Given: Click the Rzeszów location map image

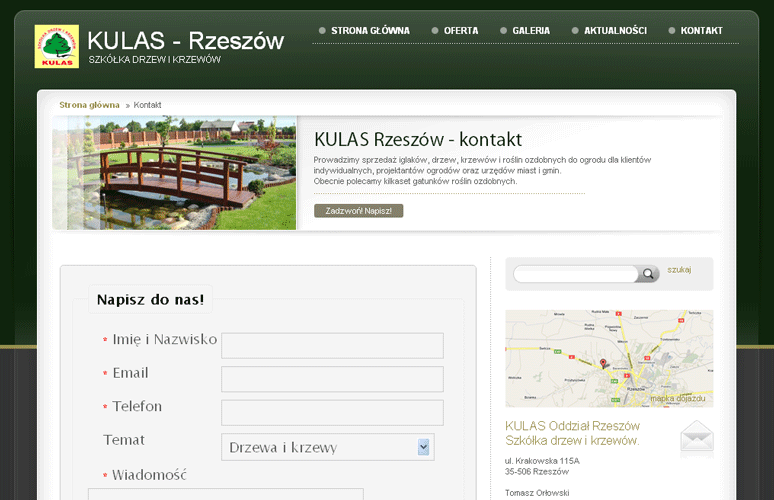Looking at the screenshot, I should pyautogui.click(x=609, y=358).
